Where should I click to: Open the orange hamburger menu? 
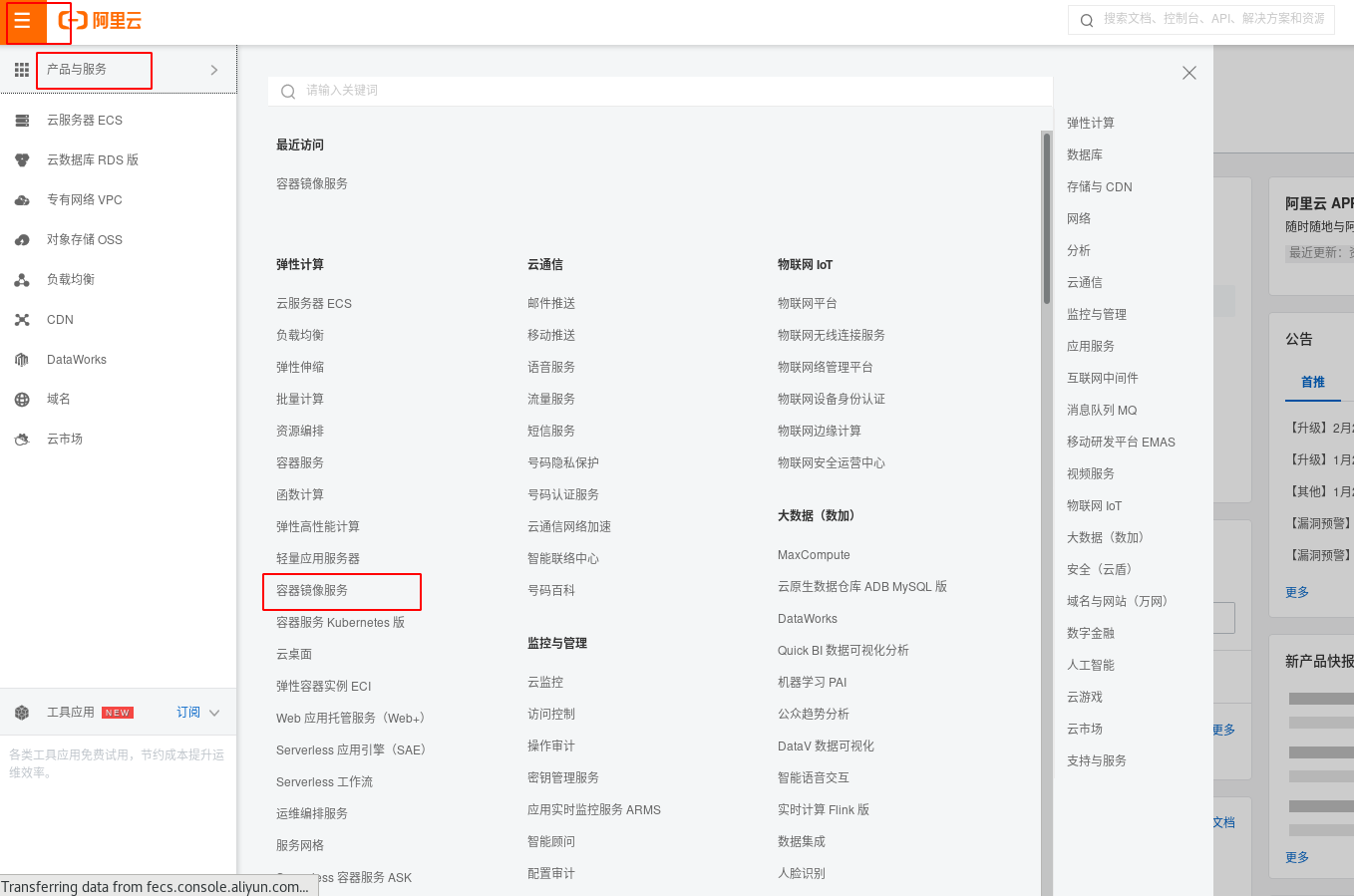(22, 21)
